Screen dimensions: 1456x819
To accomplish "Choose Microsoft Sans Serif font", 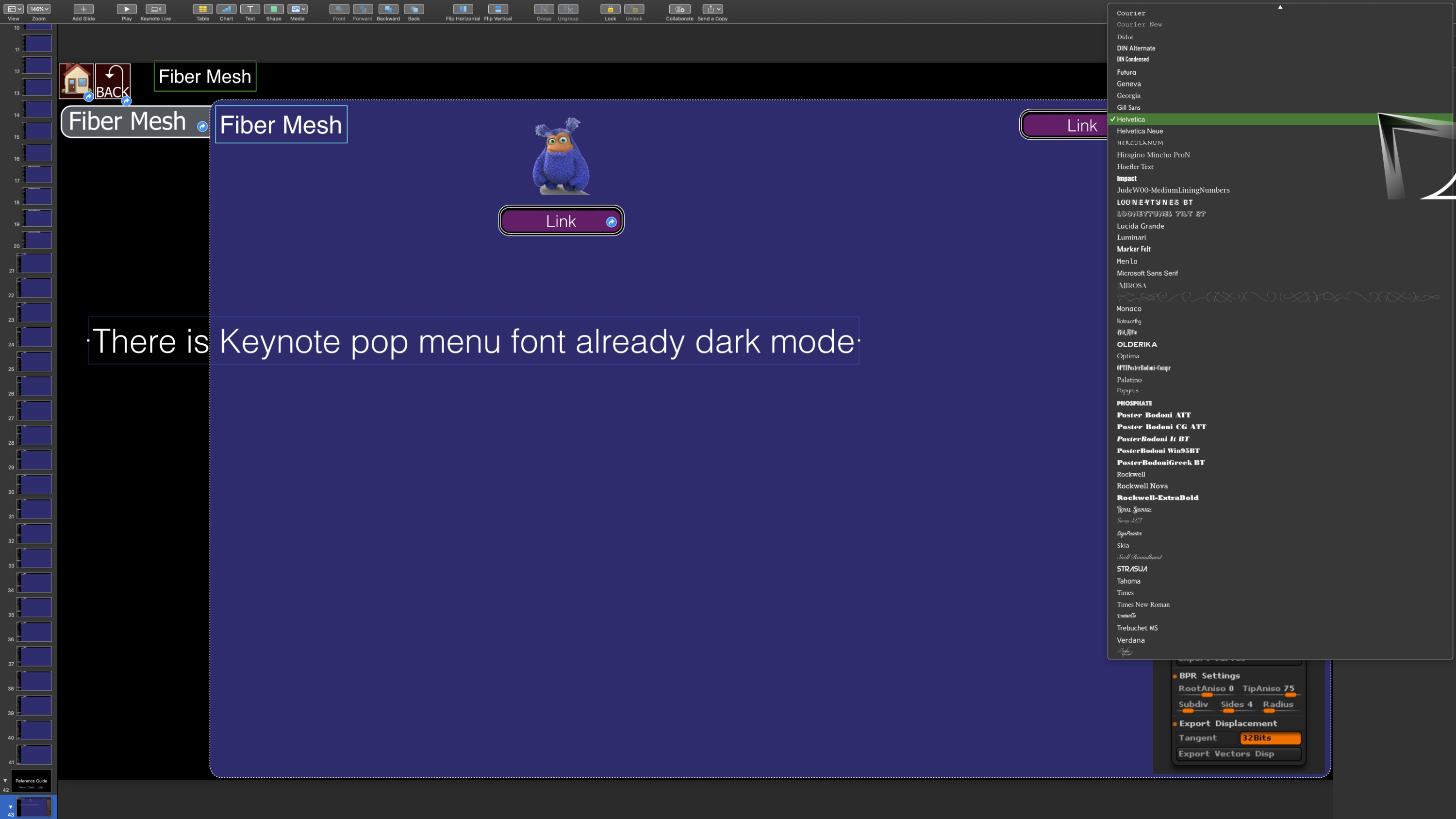I will point(1280,273).
